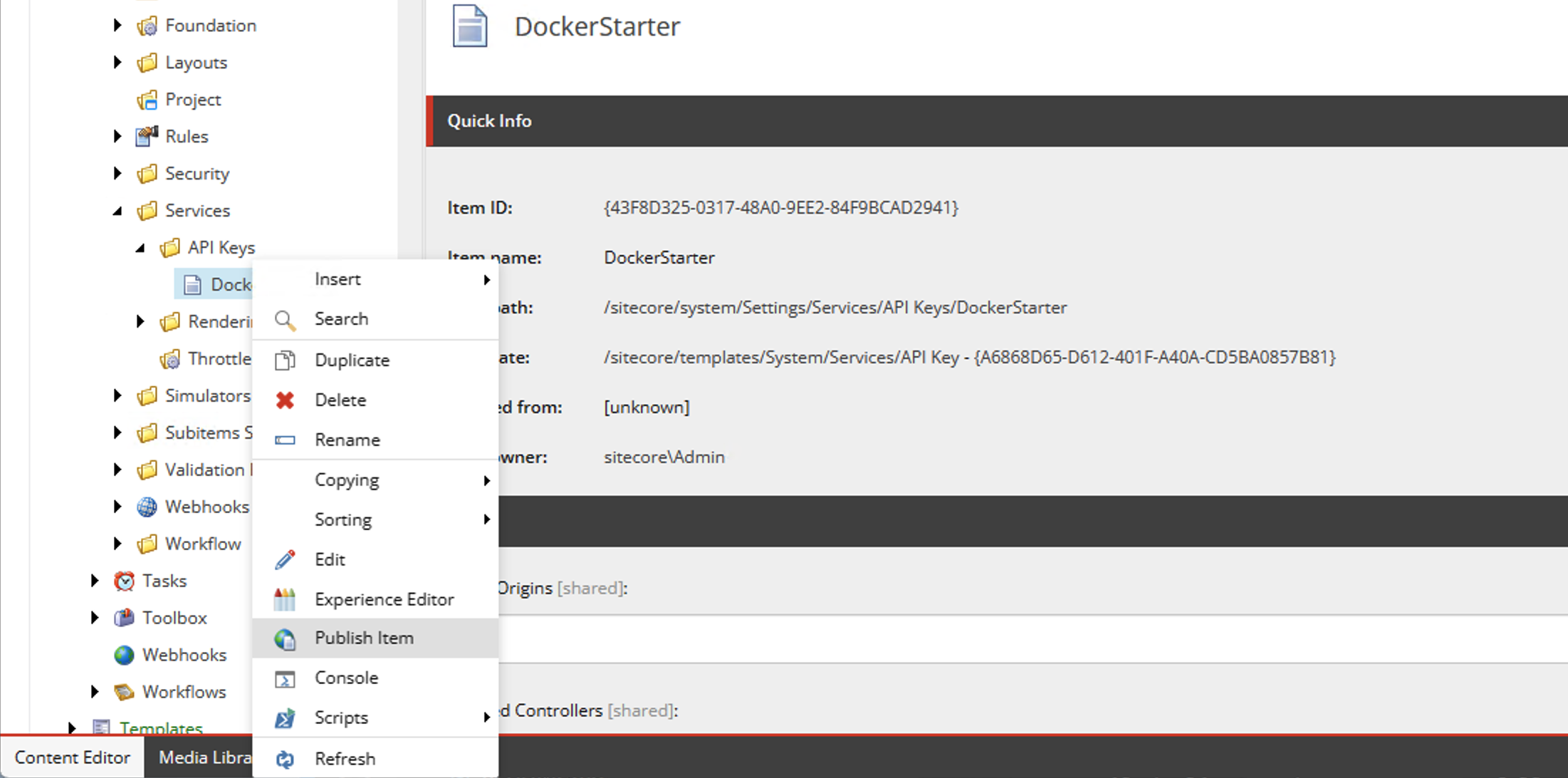Click the Tasks alarm clock icon
The image size is (1568, 778).
tap(125, 581)
